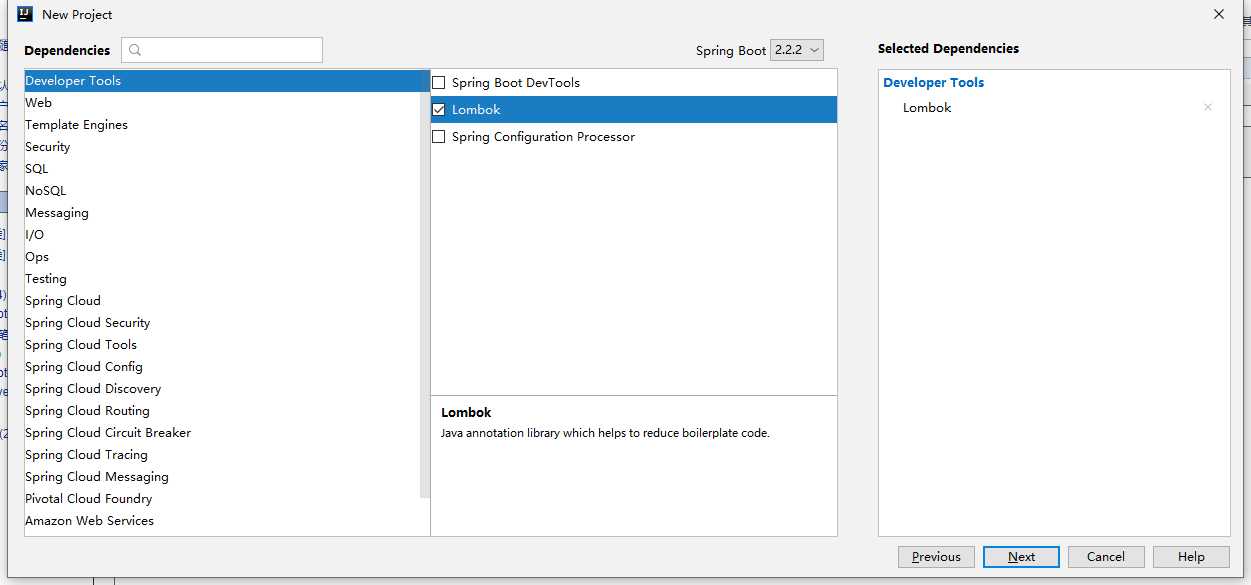Image resolution: width=1251 pixels, height=585 pixels.
Task: Click the Cancel button
Action: pos(1106,557)
